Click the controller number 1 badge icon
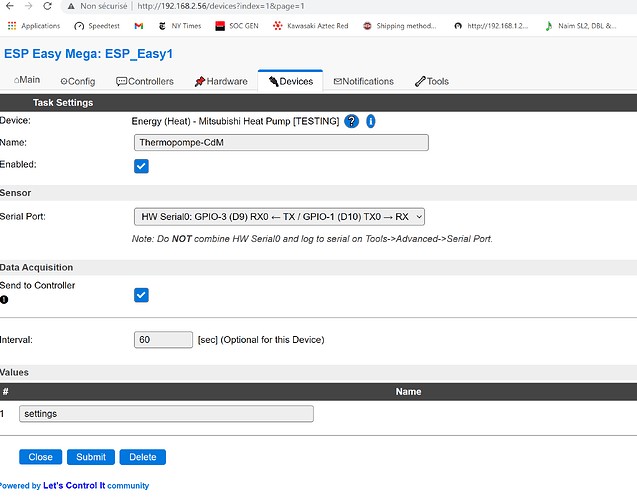The width and height of the screenshot is (637, 500). [4, 300]
